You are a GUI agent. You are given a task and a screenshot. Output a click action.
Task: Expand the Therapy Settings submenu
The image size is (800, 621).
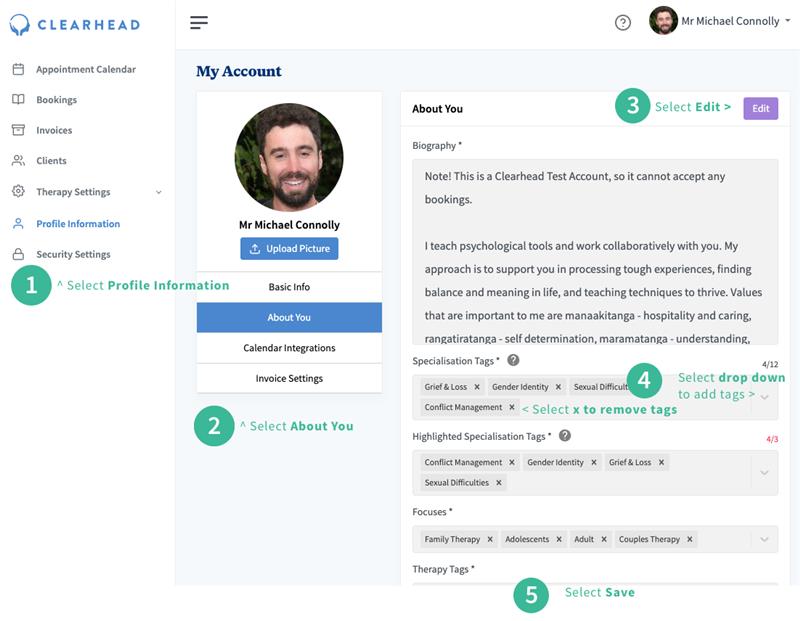tap(158, 192)
